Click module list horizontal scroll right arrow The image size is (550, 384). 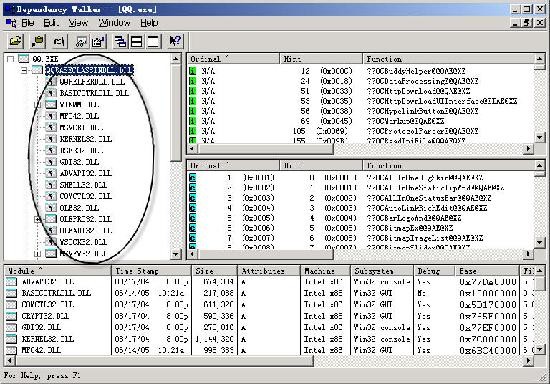point(529,361)
